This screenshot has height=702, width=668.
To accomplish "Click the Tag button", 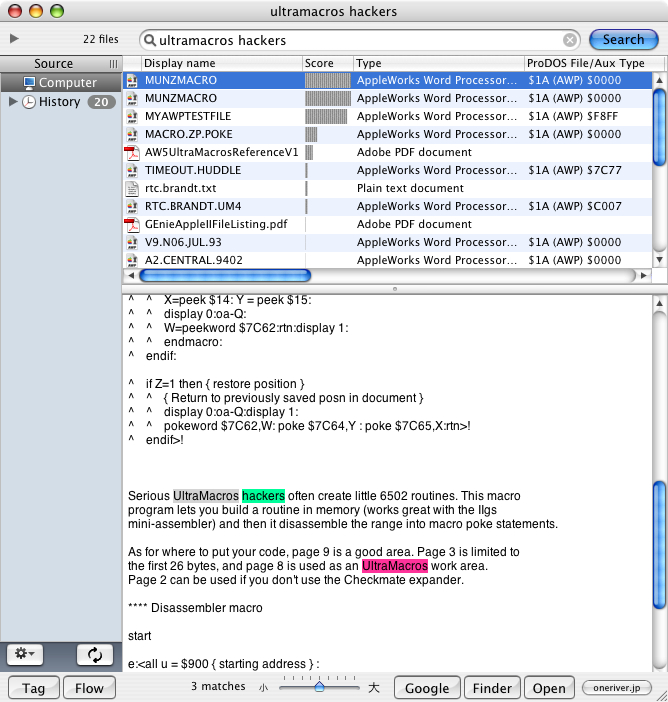I will (x=33, y=688).
